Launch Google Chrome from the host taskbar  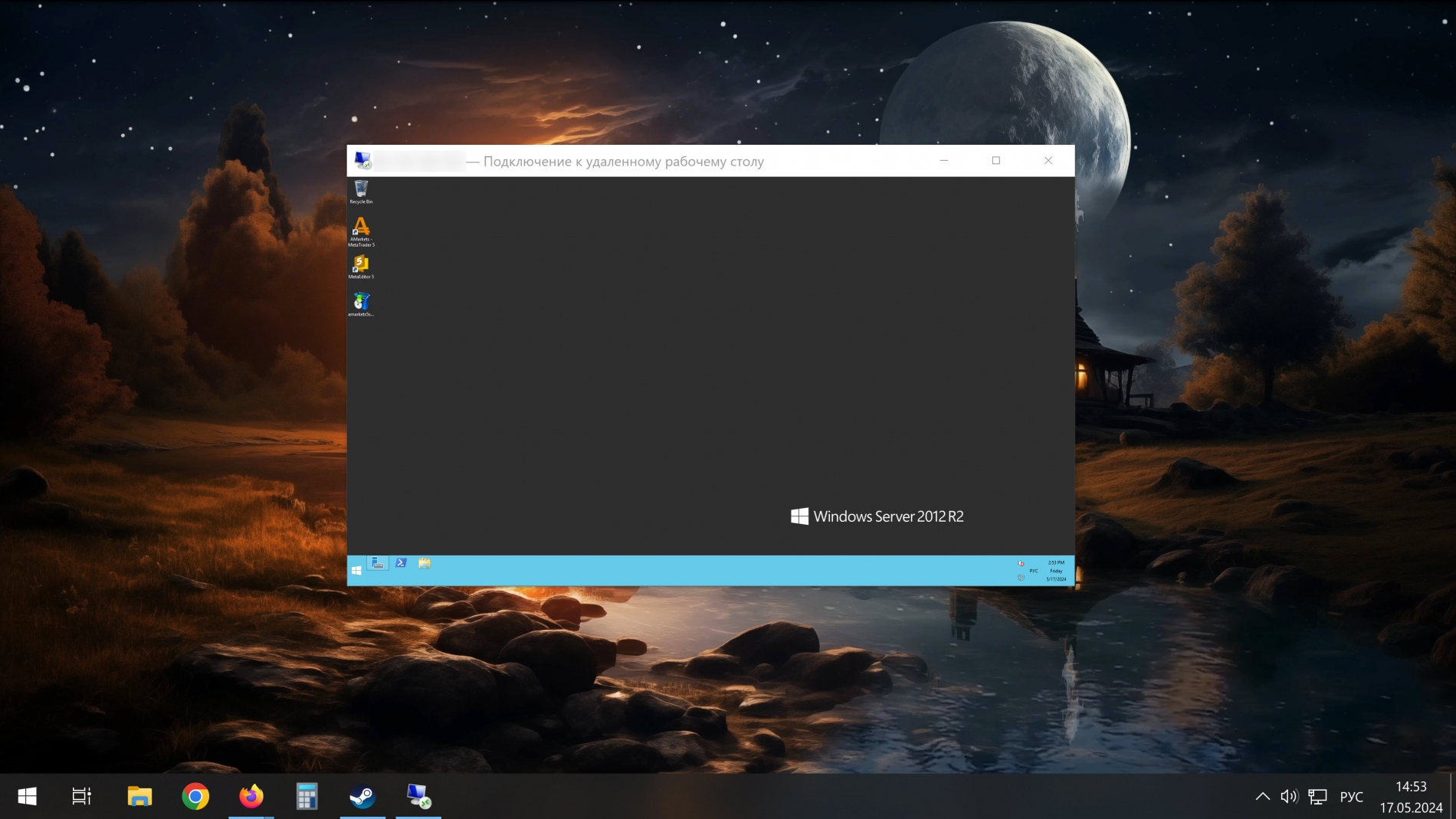pos(195,797)
